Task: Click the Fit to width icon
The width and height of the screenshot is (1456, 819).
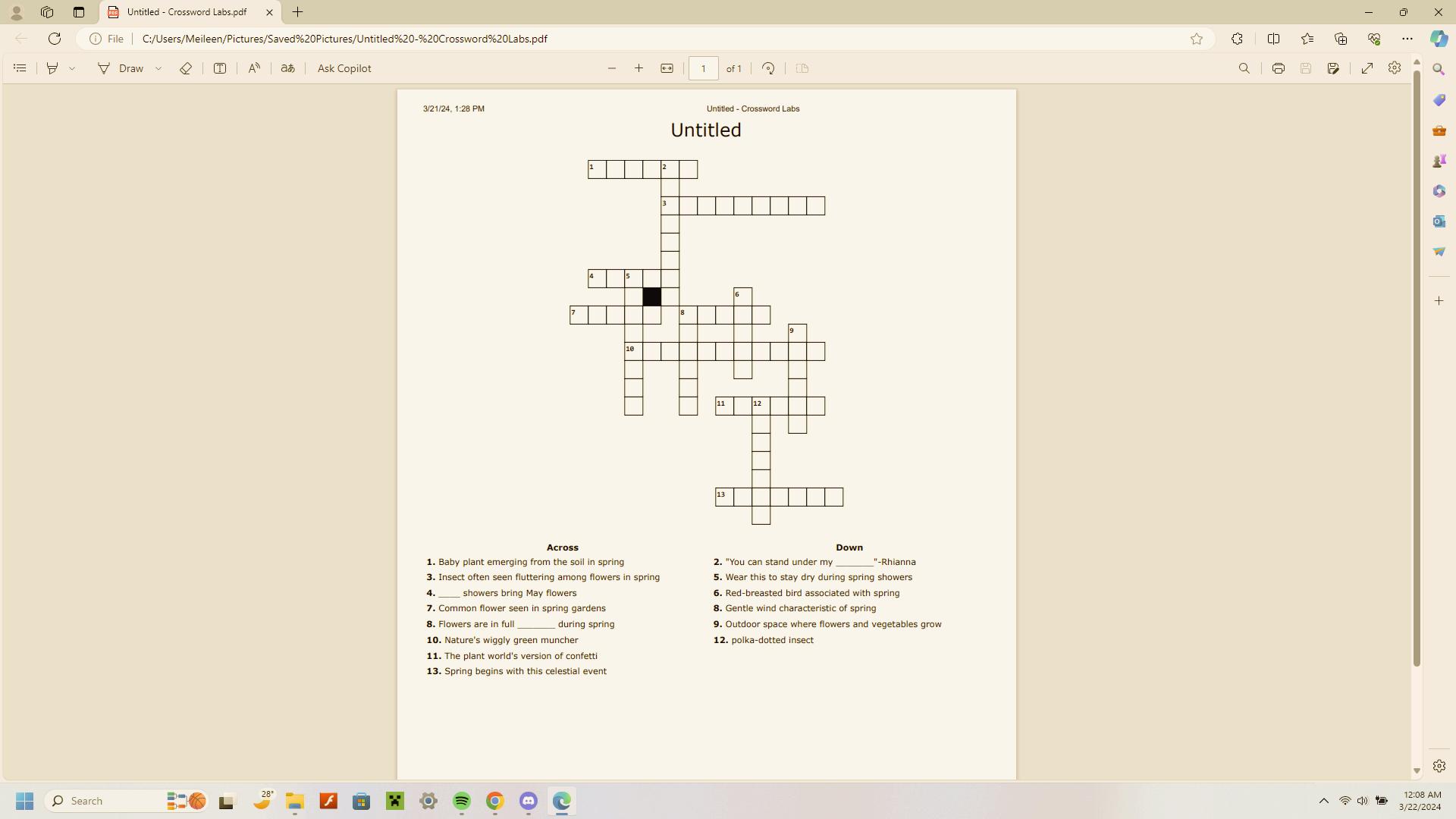Action: [x=667, y=68]
